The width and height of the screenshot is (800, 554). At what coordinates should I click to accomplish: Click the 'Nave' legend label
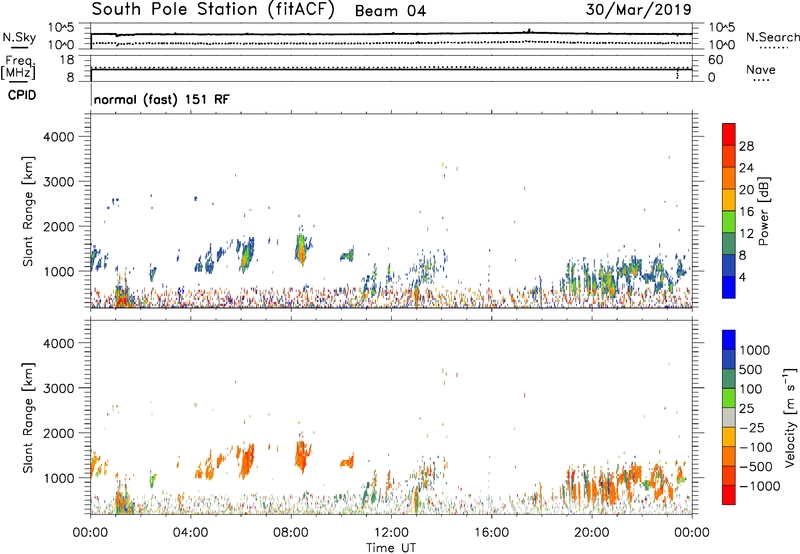point(761,70)
